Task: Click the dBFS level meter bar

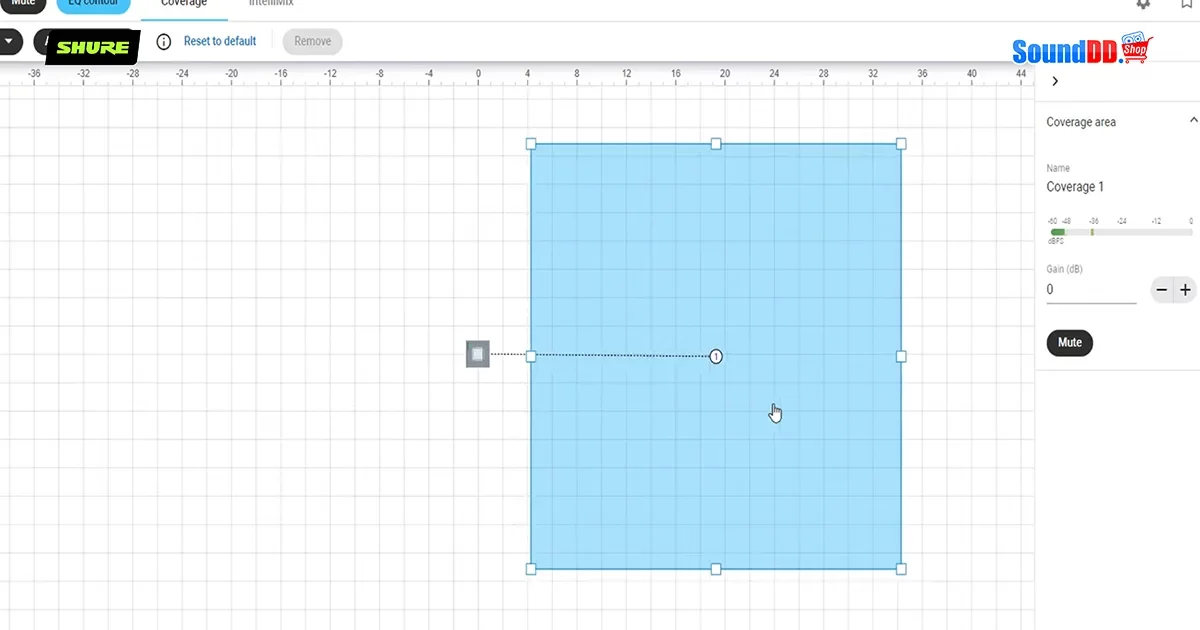Action: point(1121,232)
